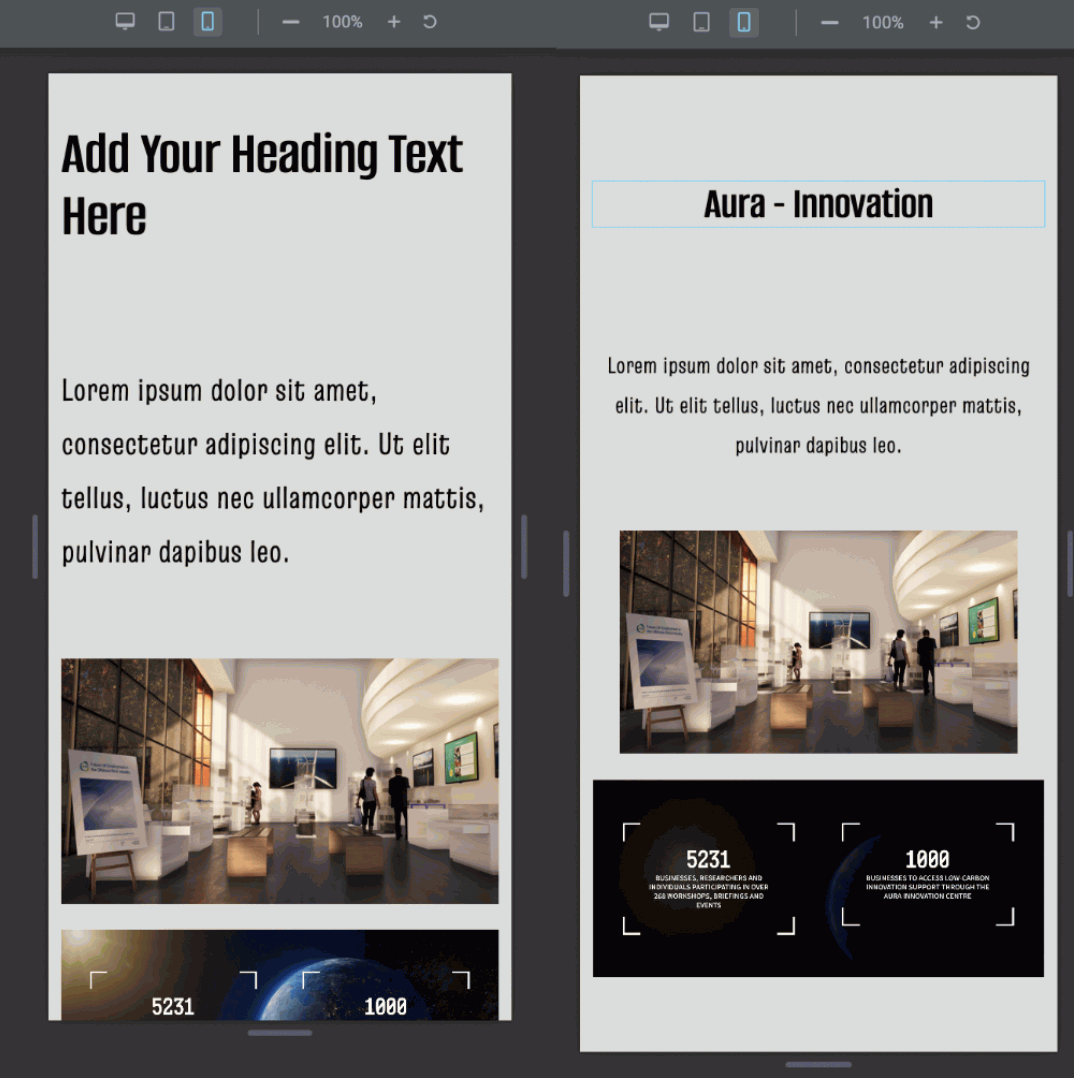Image resolution: width=1074 pixels, height=1078 pixels.
Task: Click the 5231 counter with businesses description
Action: [x=709, y=878]
